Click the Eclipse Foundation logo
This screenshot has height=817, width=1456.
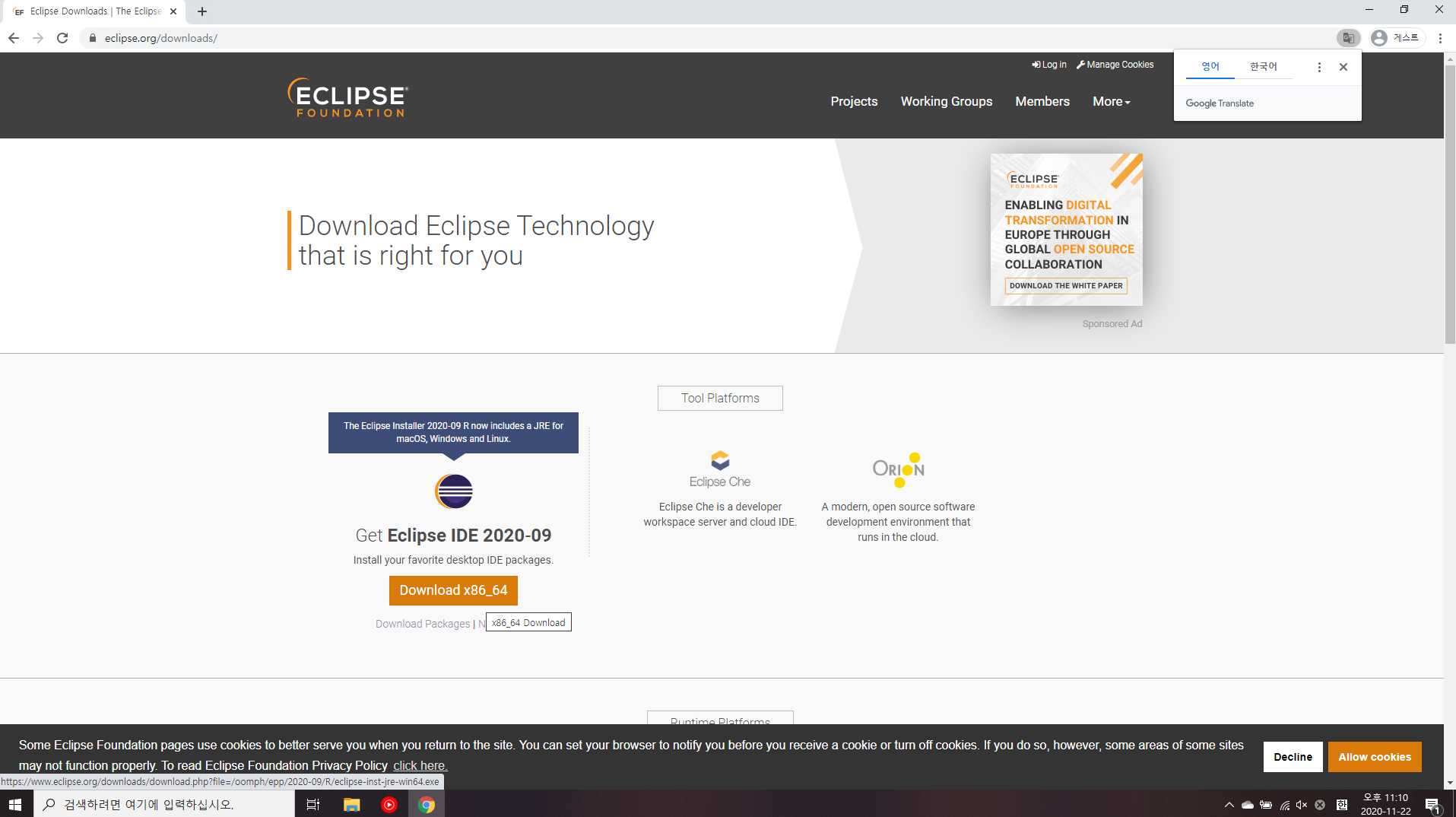(348, 97)
